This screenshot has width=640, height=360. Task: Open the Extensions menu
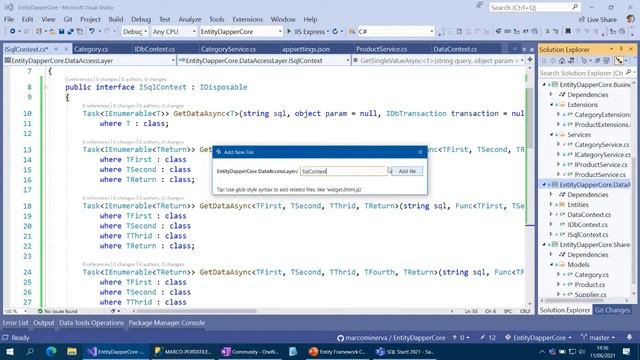(x=247, y=19)
